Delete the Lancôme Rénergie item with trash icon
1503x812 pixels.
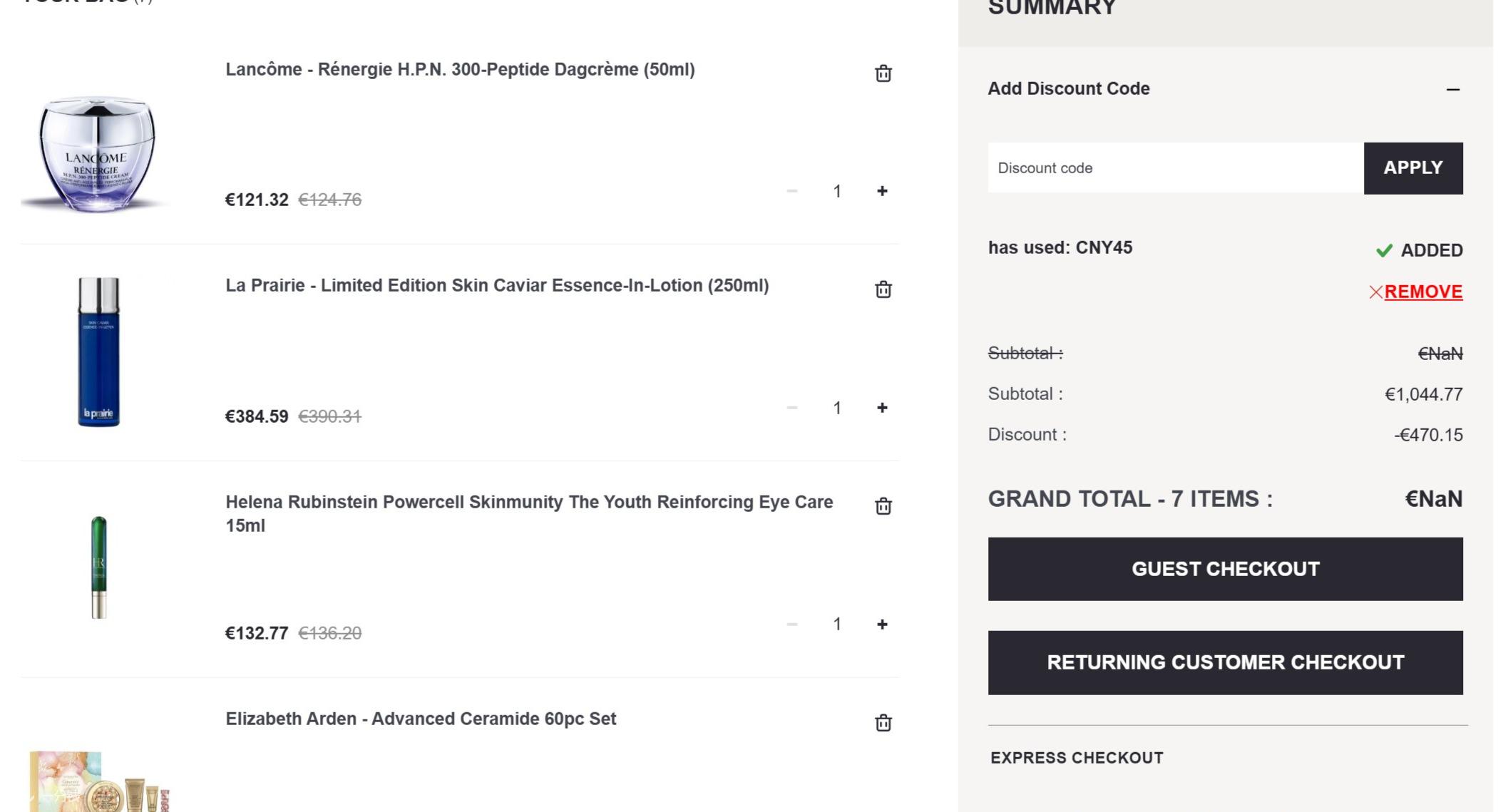[x=883, y=73]
